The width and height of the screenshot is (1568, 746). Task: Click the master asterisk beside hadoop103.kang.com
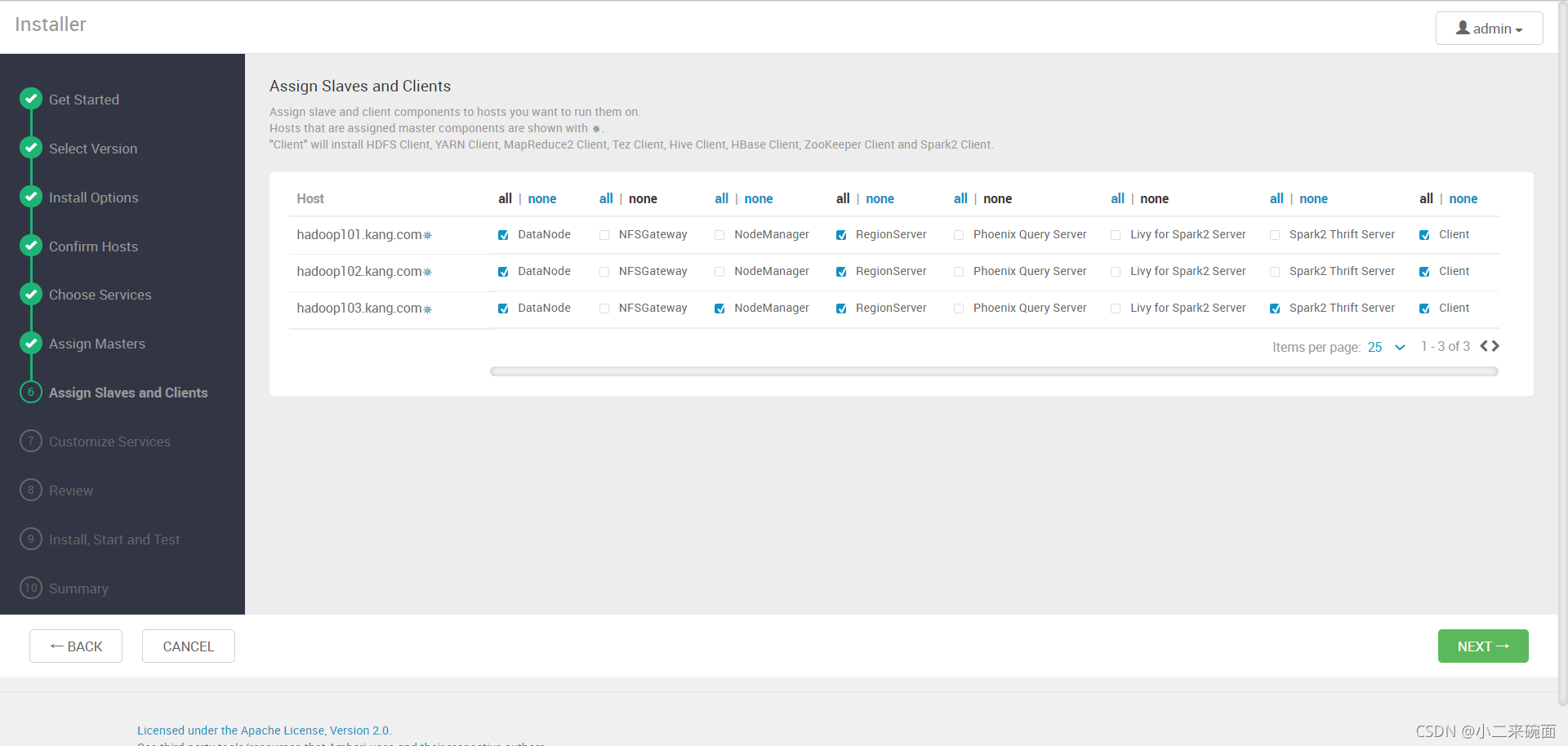(x=427, y=309)
